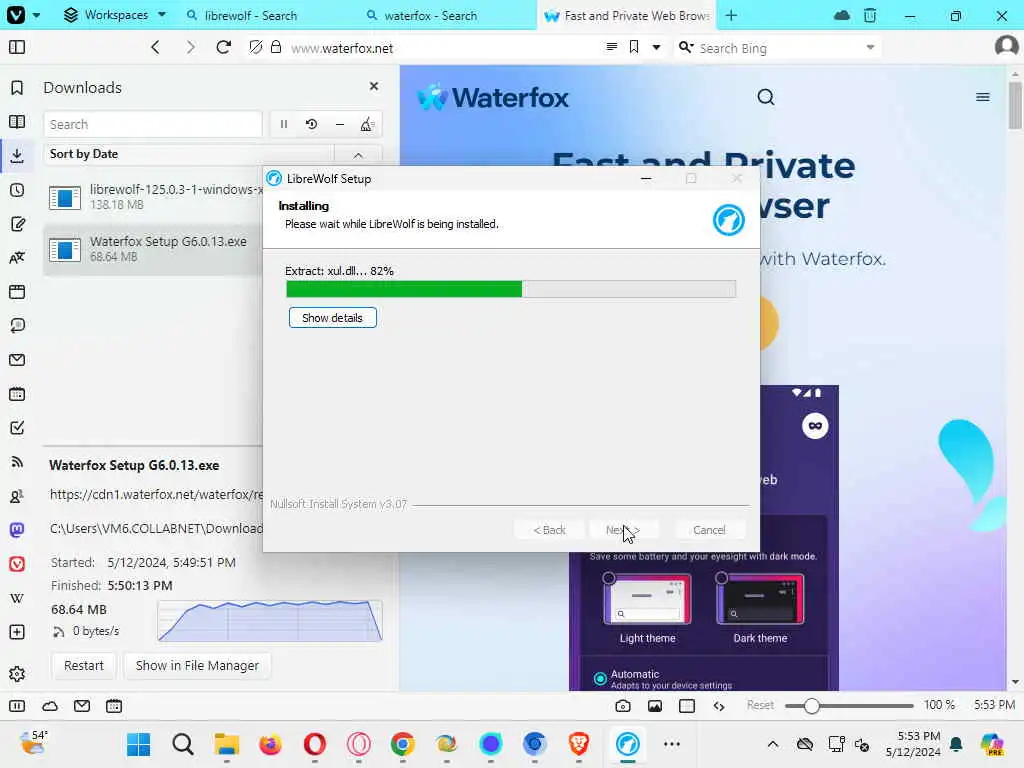Toggle images and animations in status bar
The image size is (1024, 768).
(x=654, y=706)
